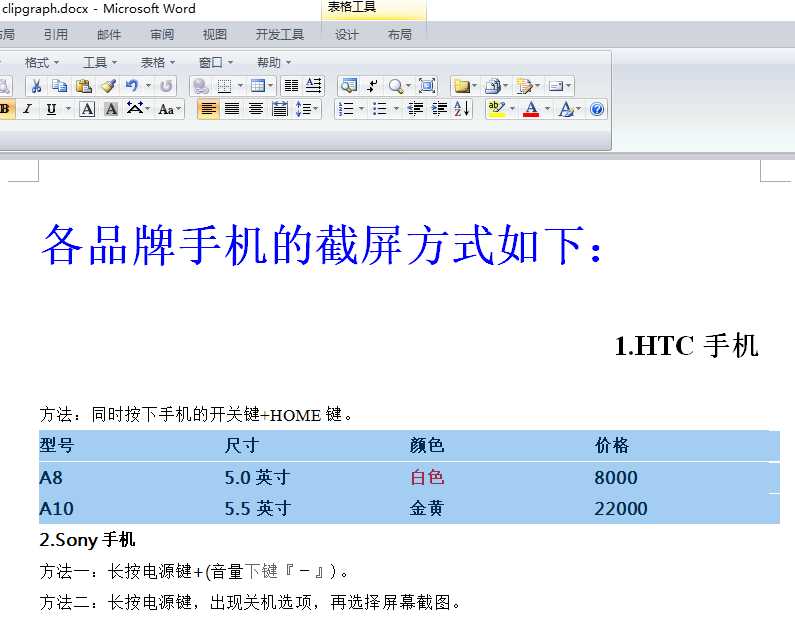
Task: Switch to the 引用 ribbon tab
Action: tap(55, 34)
